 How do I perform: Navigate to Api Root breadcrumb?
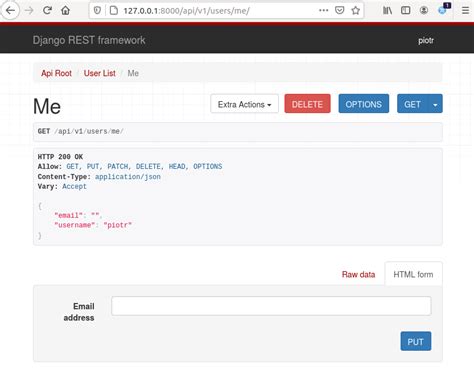pos(56,73)
